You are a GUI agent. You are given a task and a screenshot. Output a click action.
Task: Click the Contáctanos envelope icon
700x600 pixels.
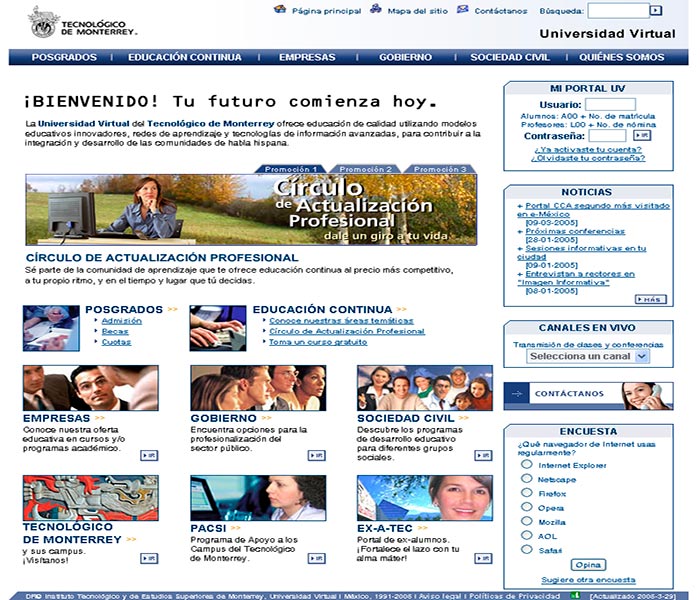(x=463, y=9)
